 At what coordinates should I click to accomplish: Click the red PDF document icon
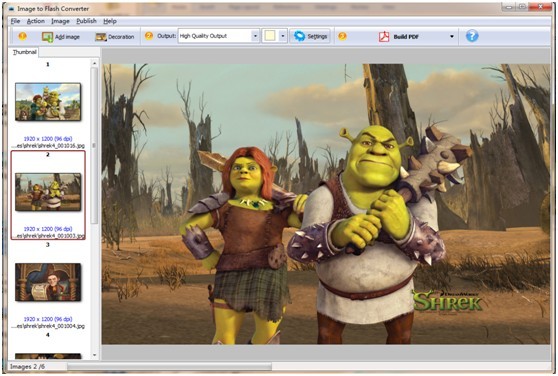click(384, 37)
